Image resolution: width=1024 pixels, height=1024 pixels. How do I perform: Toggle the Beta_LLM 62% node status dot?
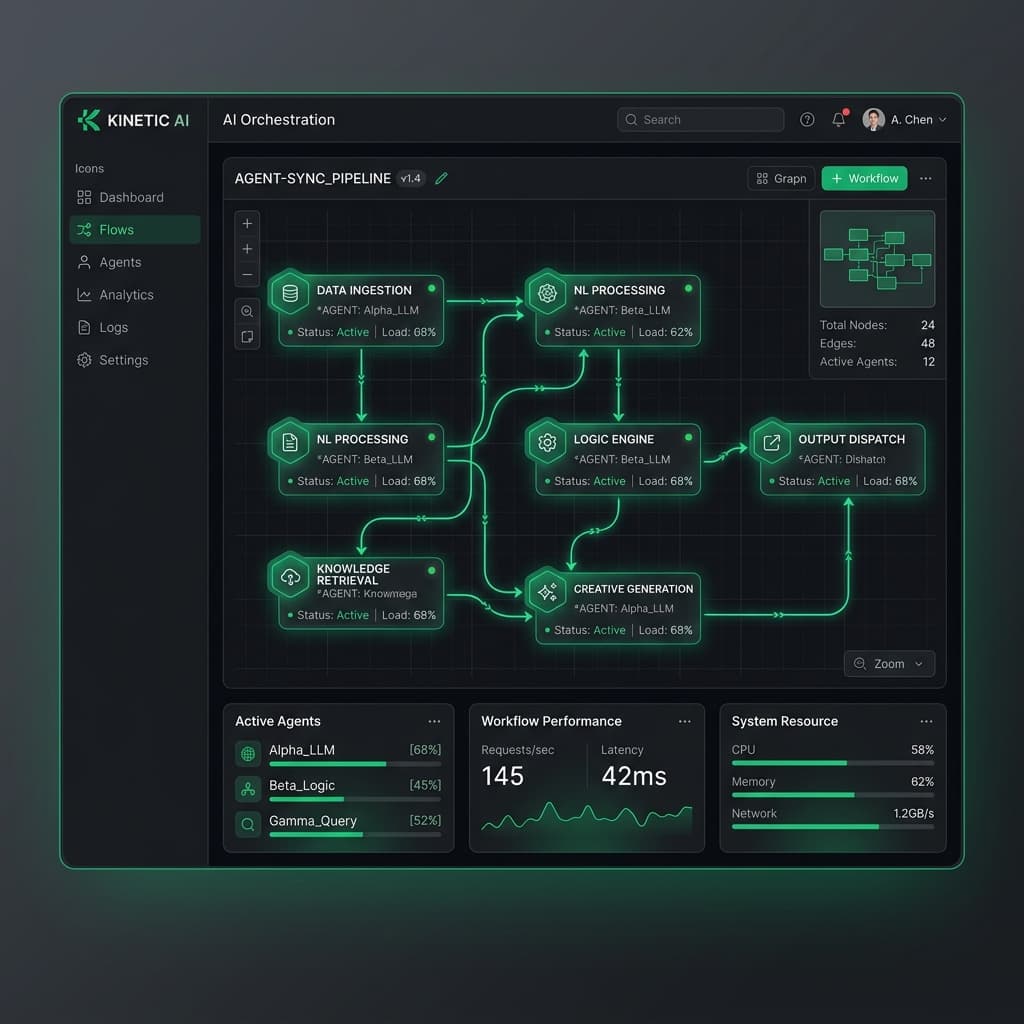coord(688,289)
